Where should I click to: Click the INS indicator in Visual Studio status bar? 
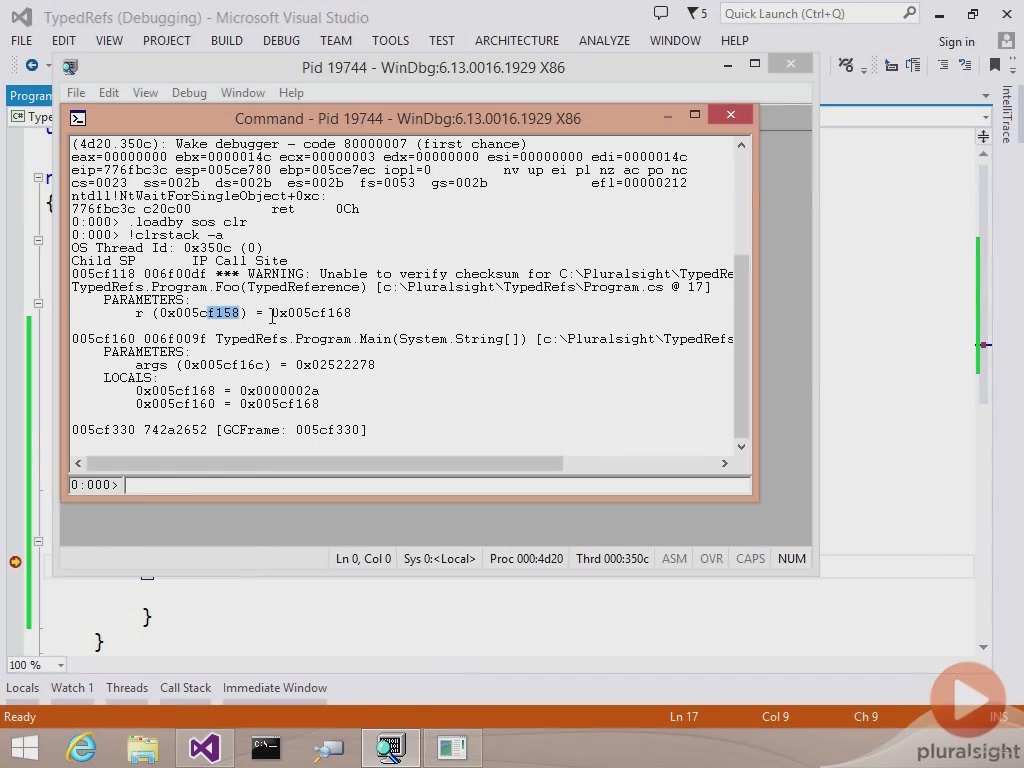[998, 716]
